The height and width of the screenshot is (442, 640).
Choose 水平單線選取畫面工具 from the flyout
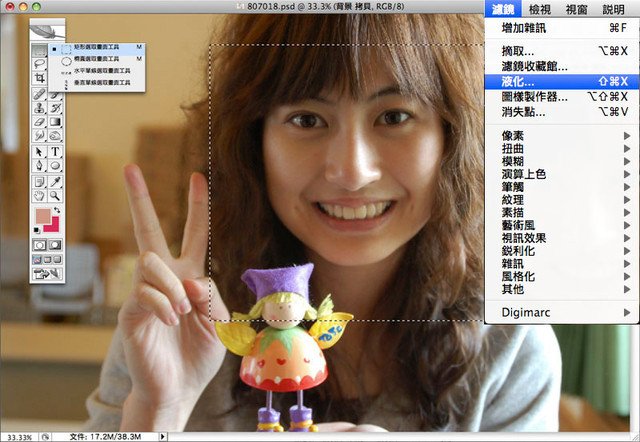(x=97, y=71)
